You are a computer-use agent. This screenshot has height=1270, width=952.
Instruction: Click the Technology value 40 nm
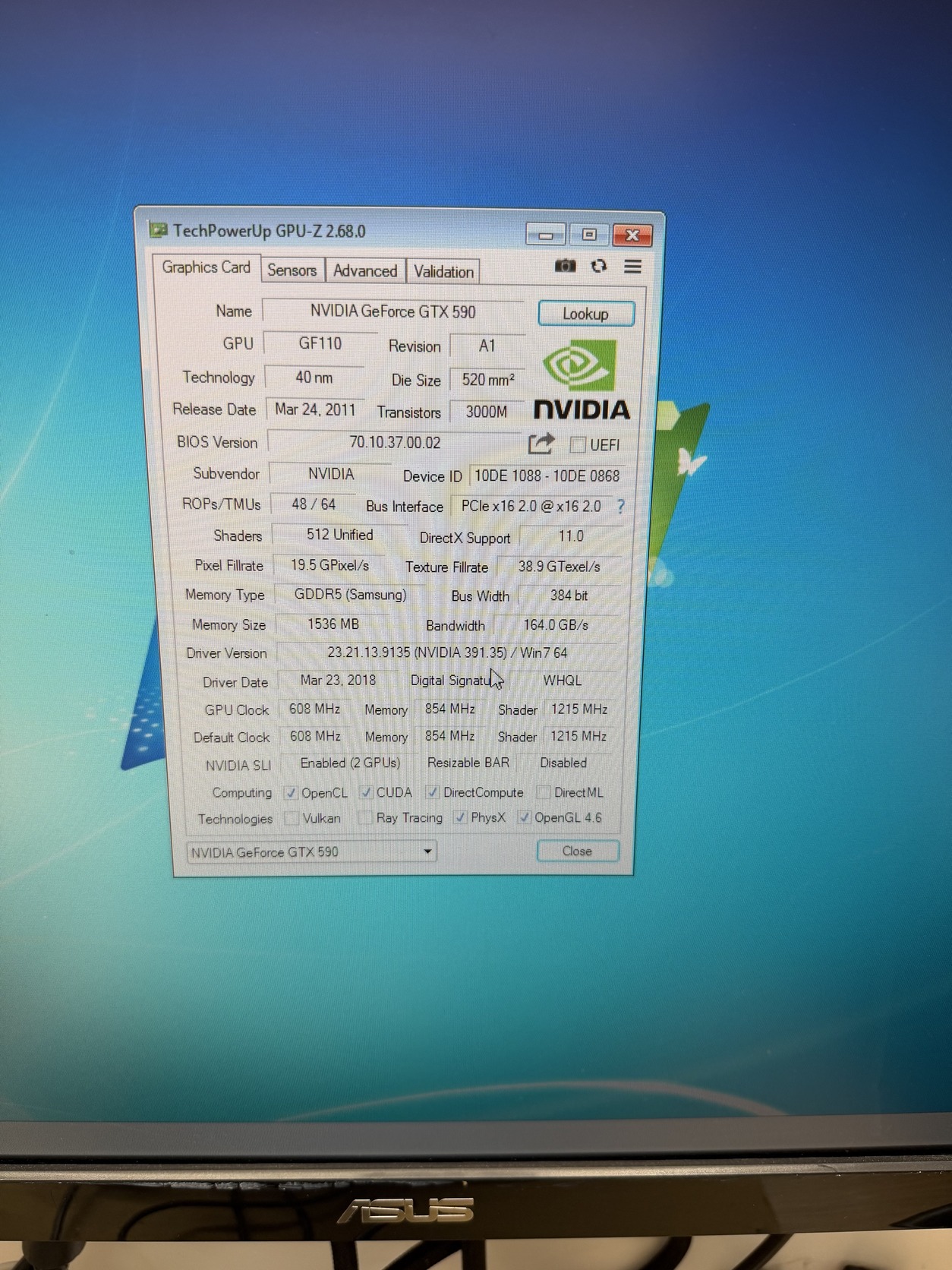(x=314, y=378)
